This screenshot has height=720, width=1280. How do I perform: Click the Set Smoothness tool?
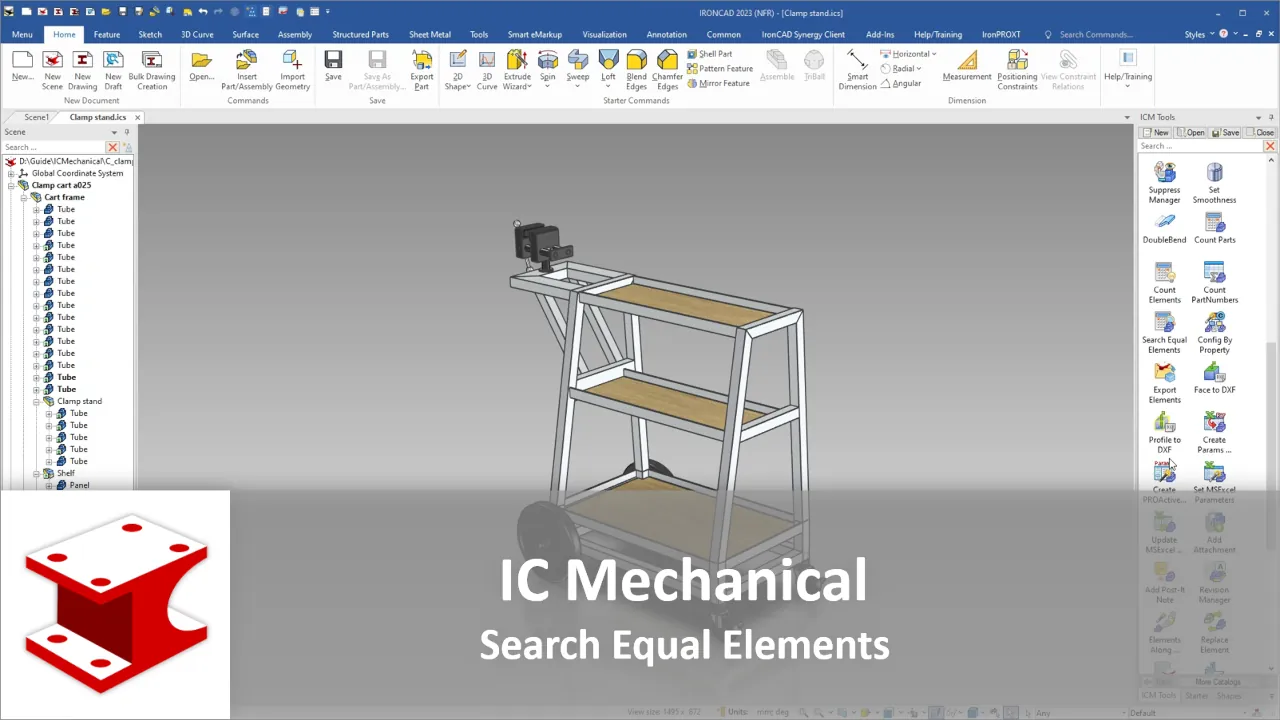(1214, 183)
